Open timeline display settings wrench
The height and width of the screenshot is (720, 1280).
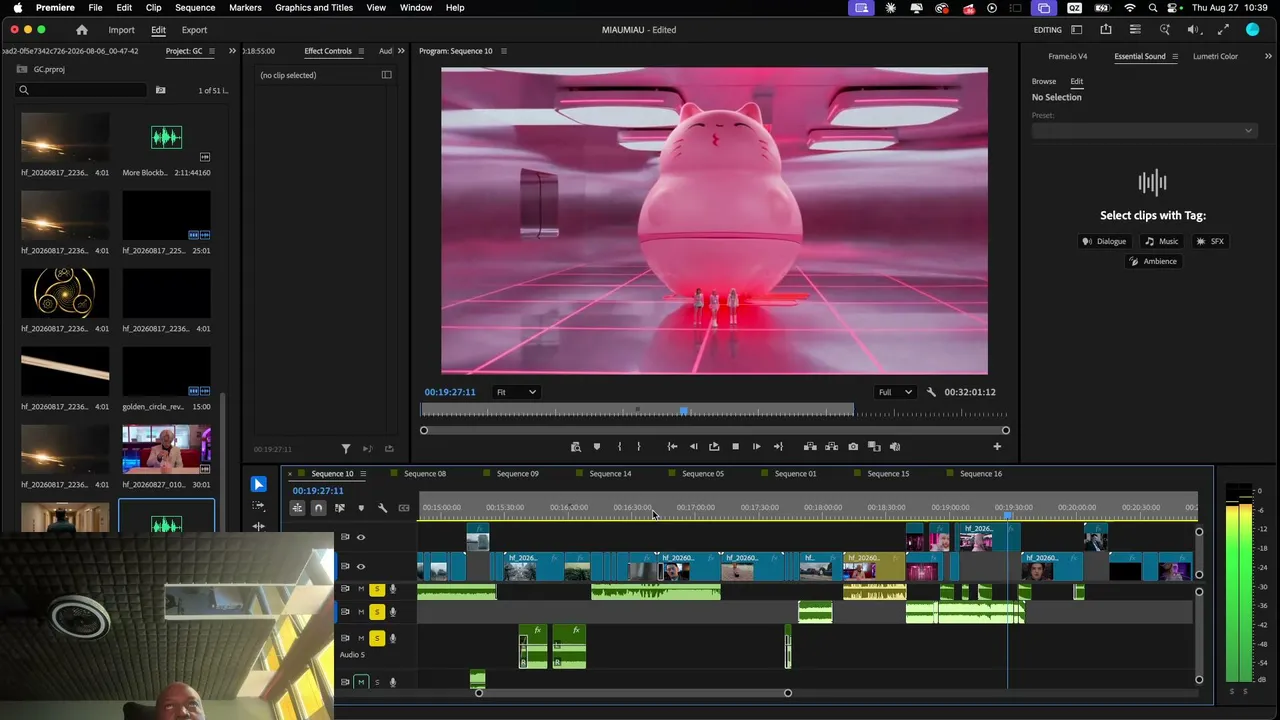[x=382, y=508]
